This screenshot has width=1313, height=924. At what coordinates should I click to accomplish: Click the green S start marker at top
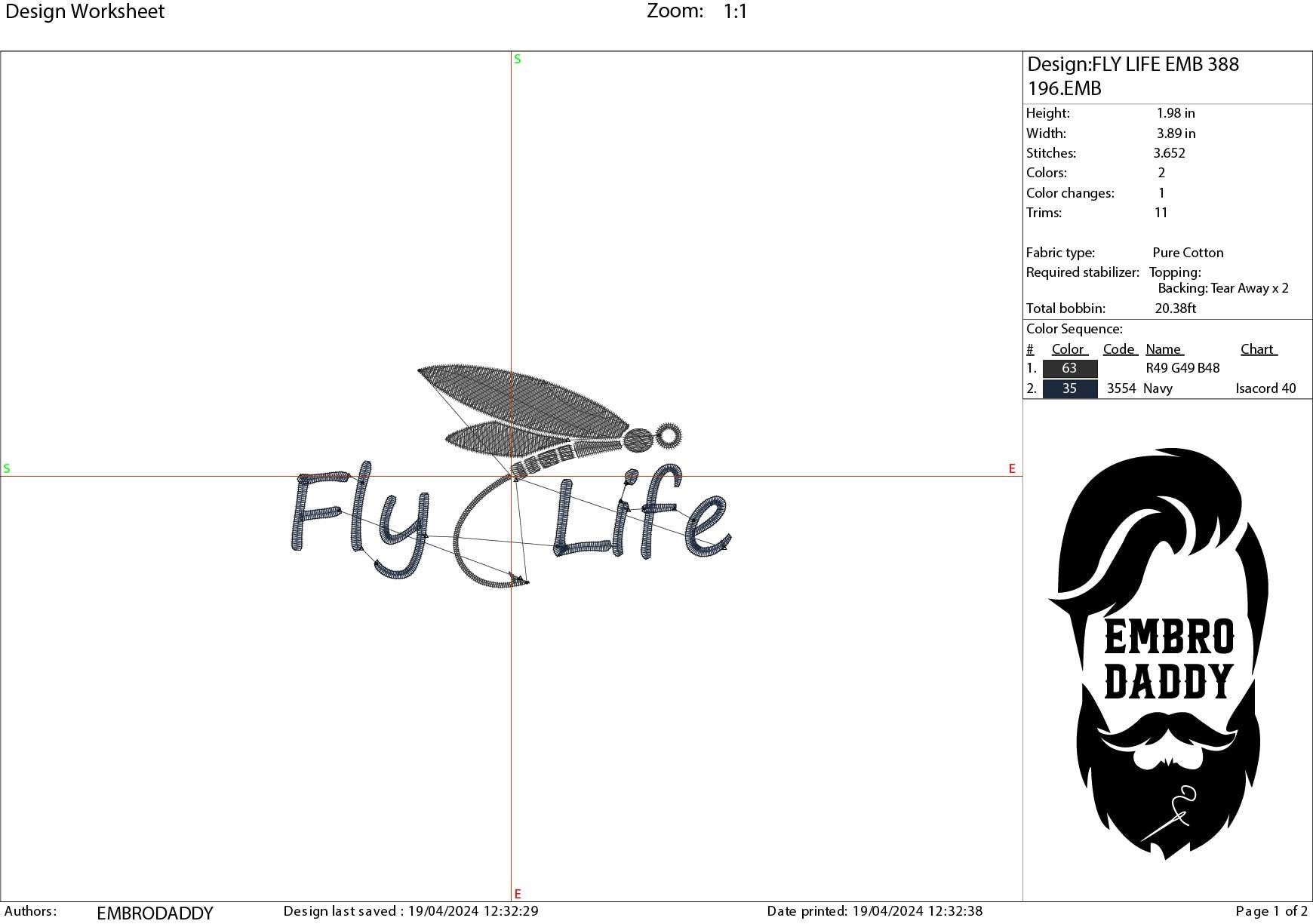(x=516, y=58)
